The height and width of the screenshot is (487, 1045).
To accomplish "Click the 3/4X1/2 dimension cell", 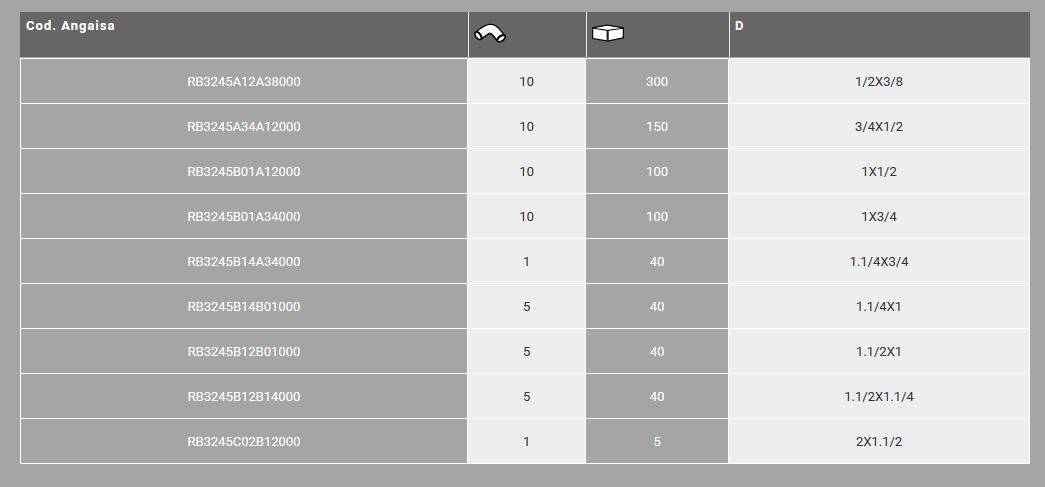I will click(x=879, y=127).
